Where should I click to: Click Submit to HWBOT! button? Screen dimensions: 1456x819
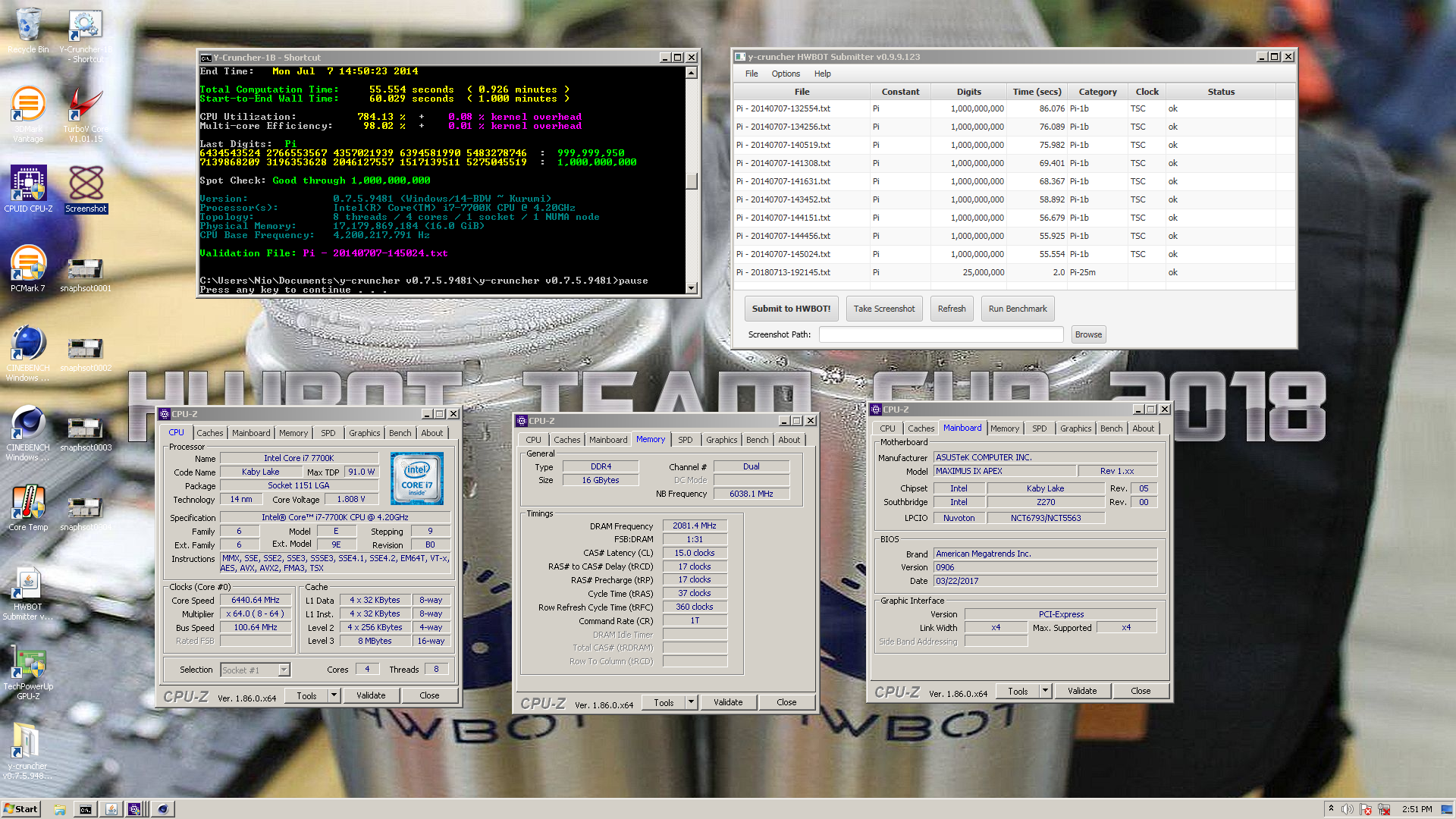pyautogui.click(x=791, y=309)
